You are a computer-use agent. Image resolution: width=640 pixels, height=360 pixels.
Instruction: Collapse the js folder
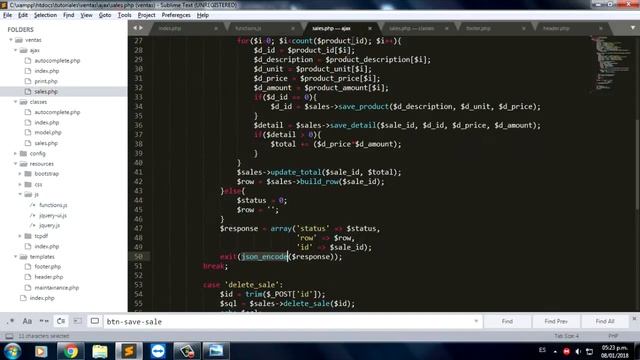20,194
